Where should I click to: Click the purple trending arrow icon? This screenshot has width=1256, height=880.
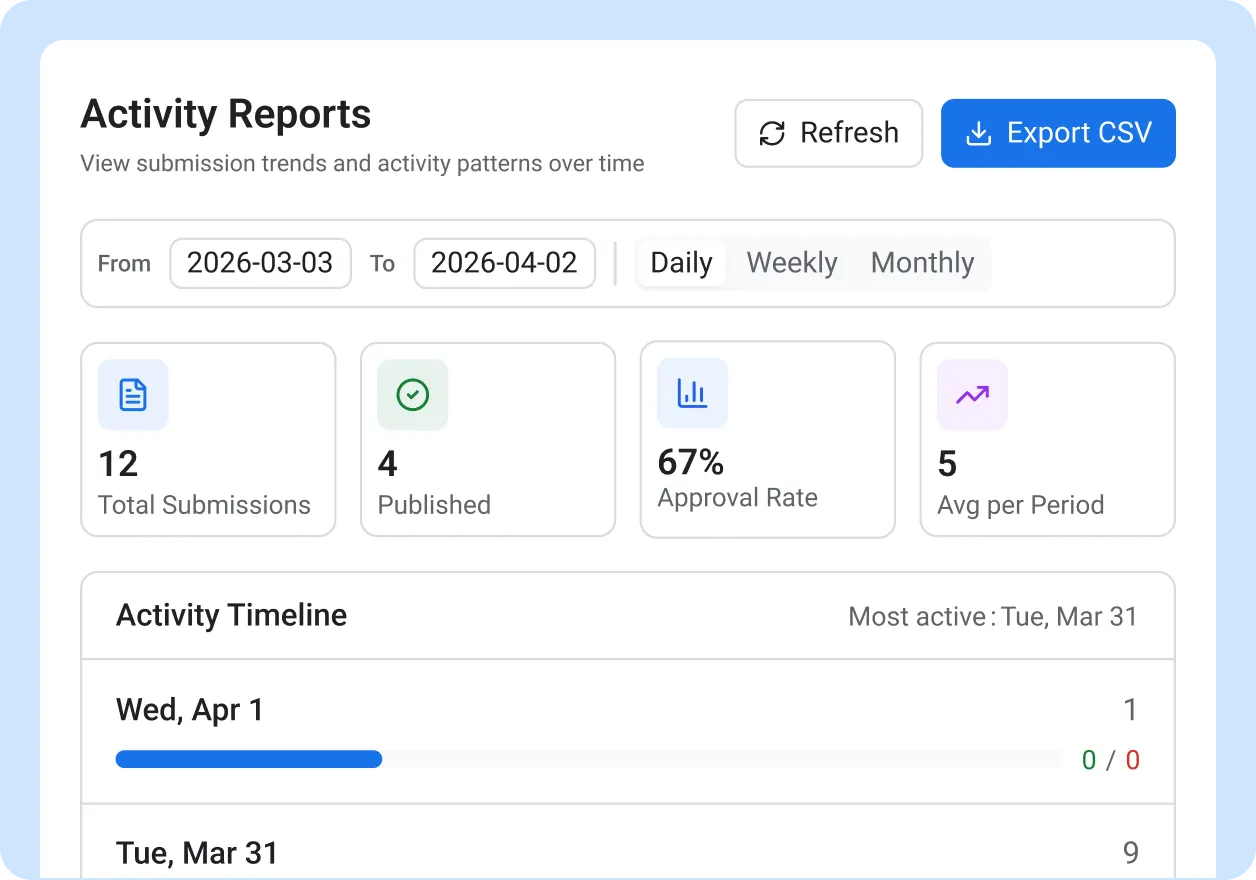pos(972,395)
